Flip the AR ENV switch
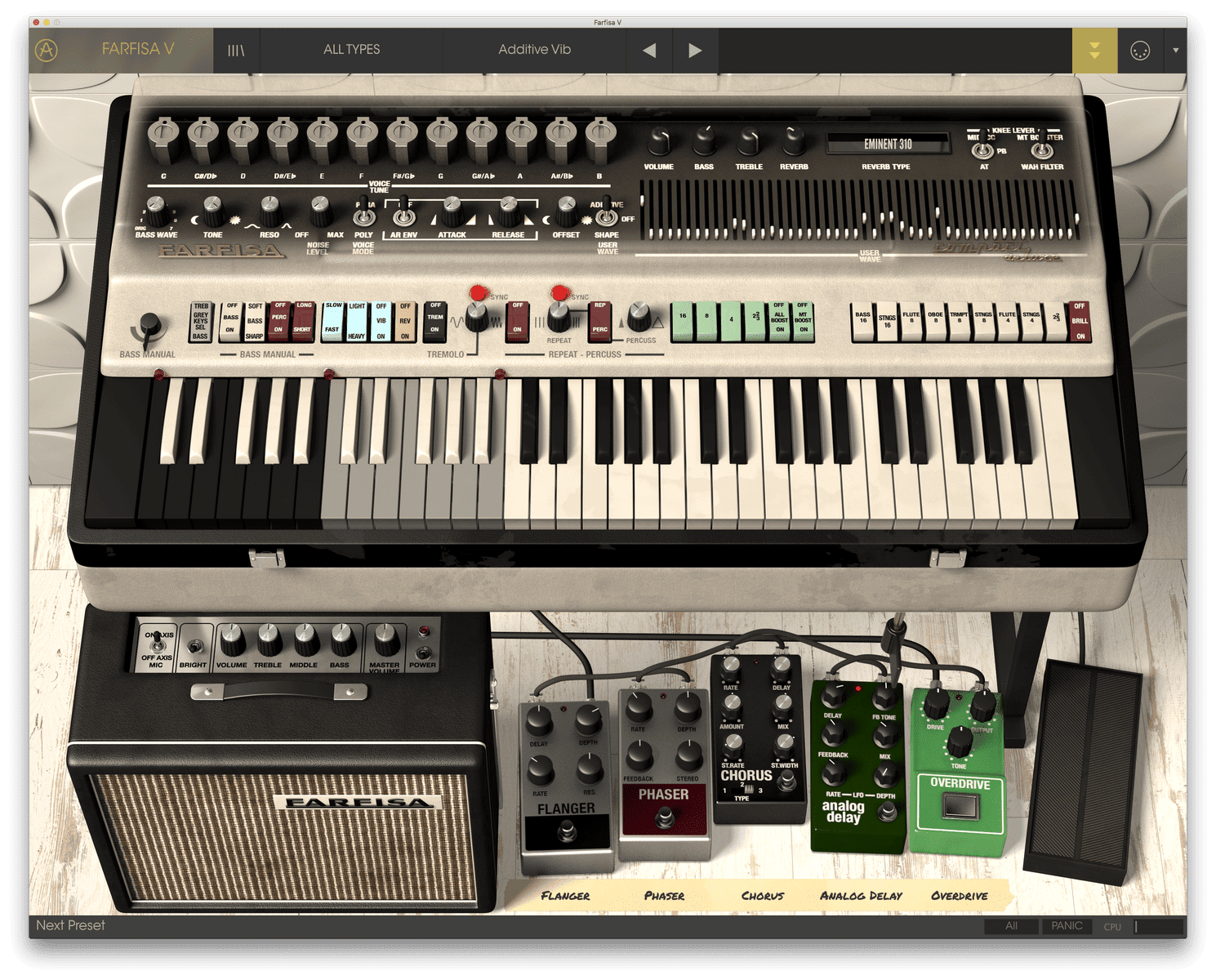Image resolution: width=1216 pixels, height=980 pixels. click(403, 214)
